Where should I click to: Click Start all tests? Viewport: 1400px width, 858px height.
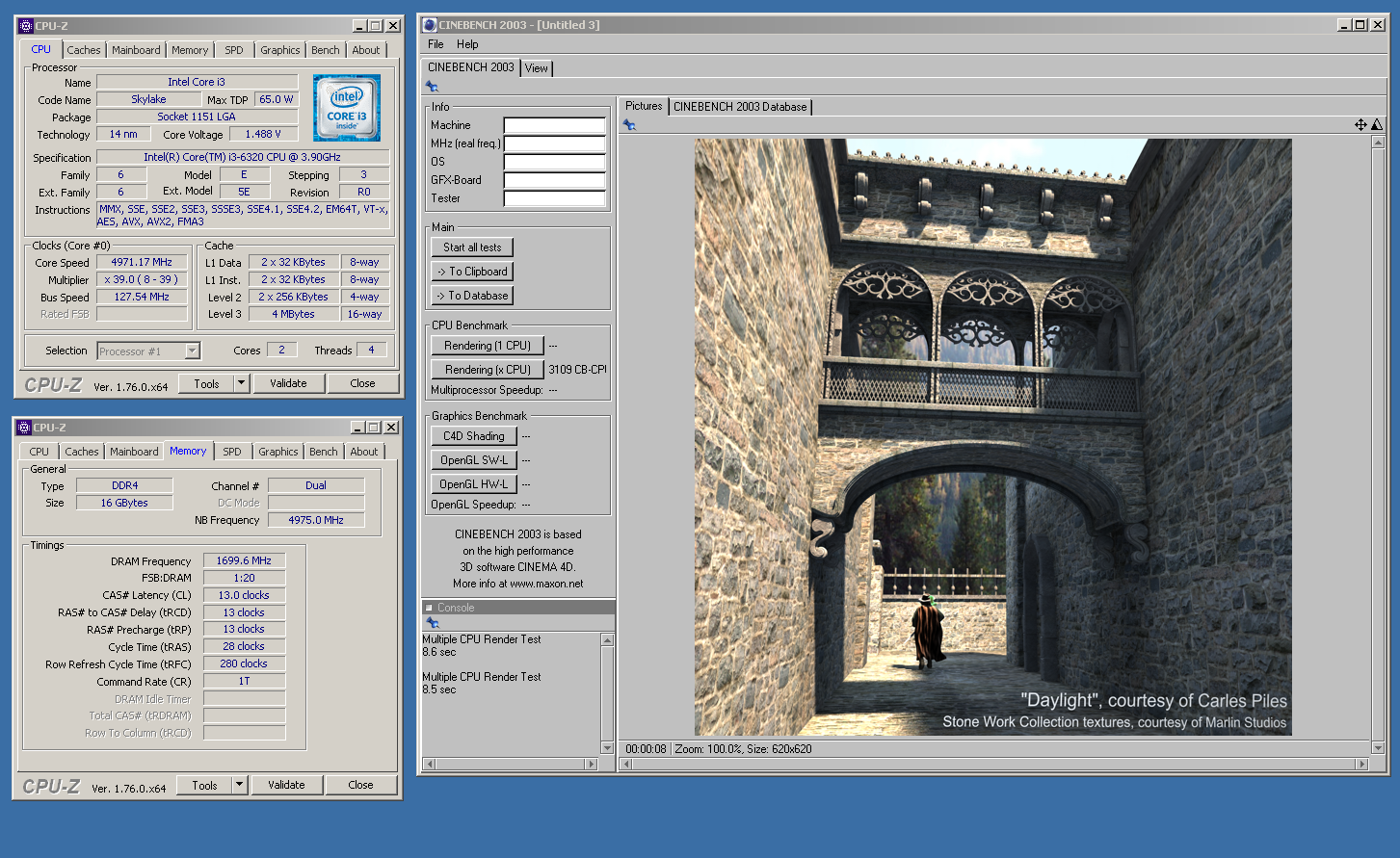click(x=472, y=247)
